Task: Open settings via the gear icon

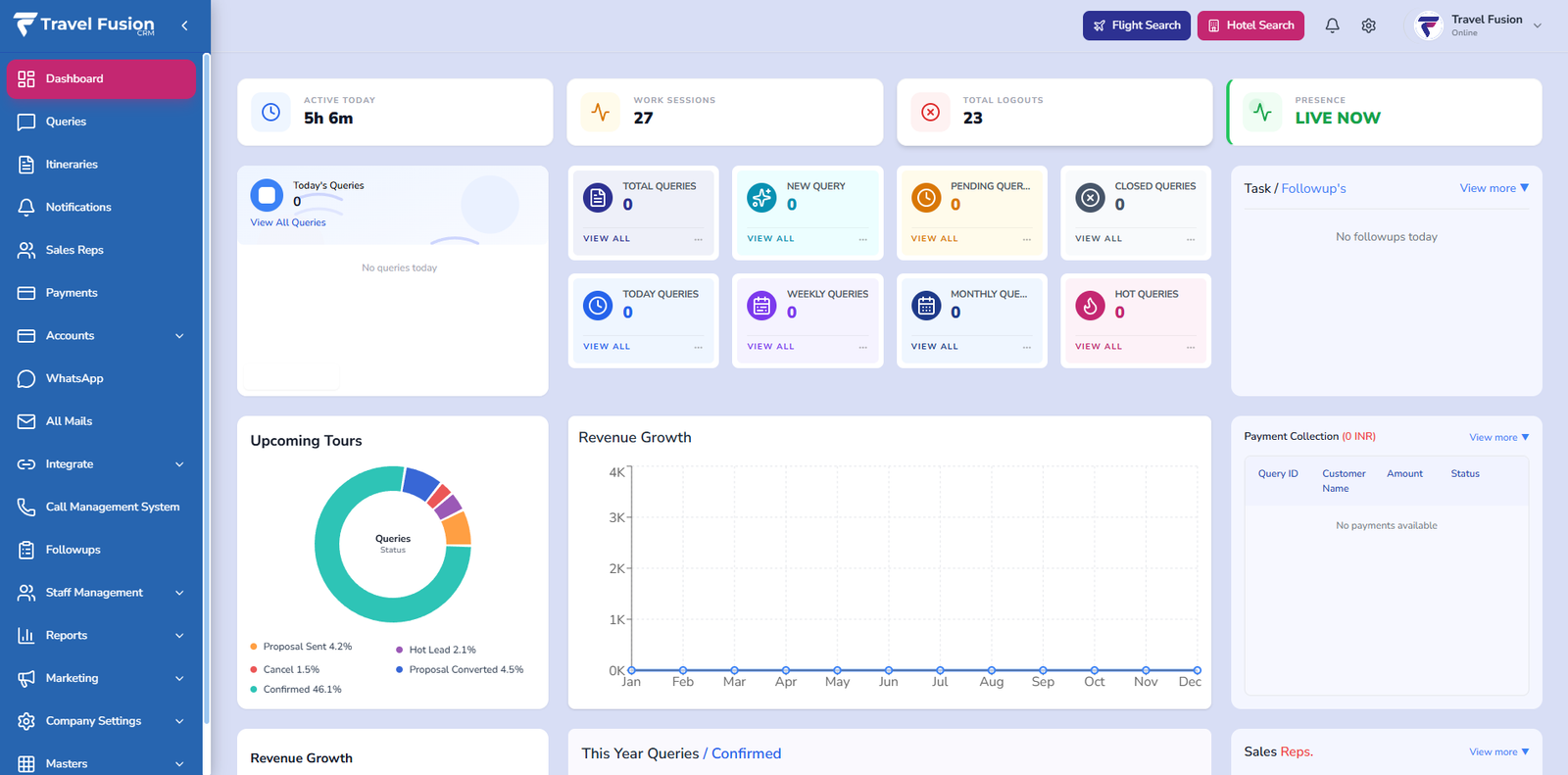Action: 1368,25
